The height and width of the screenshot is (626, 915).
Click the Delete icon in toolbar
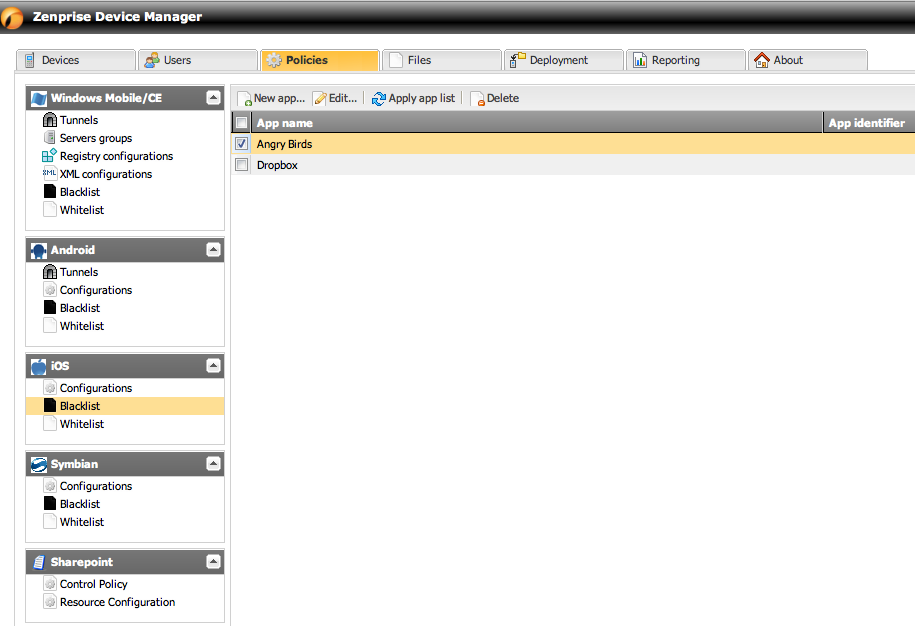pyautogui.click(x=477, y=99)
